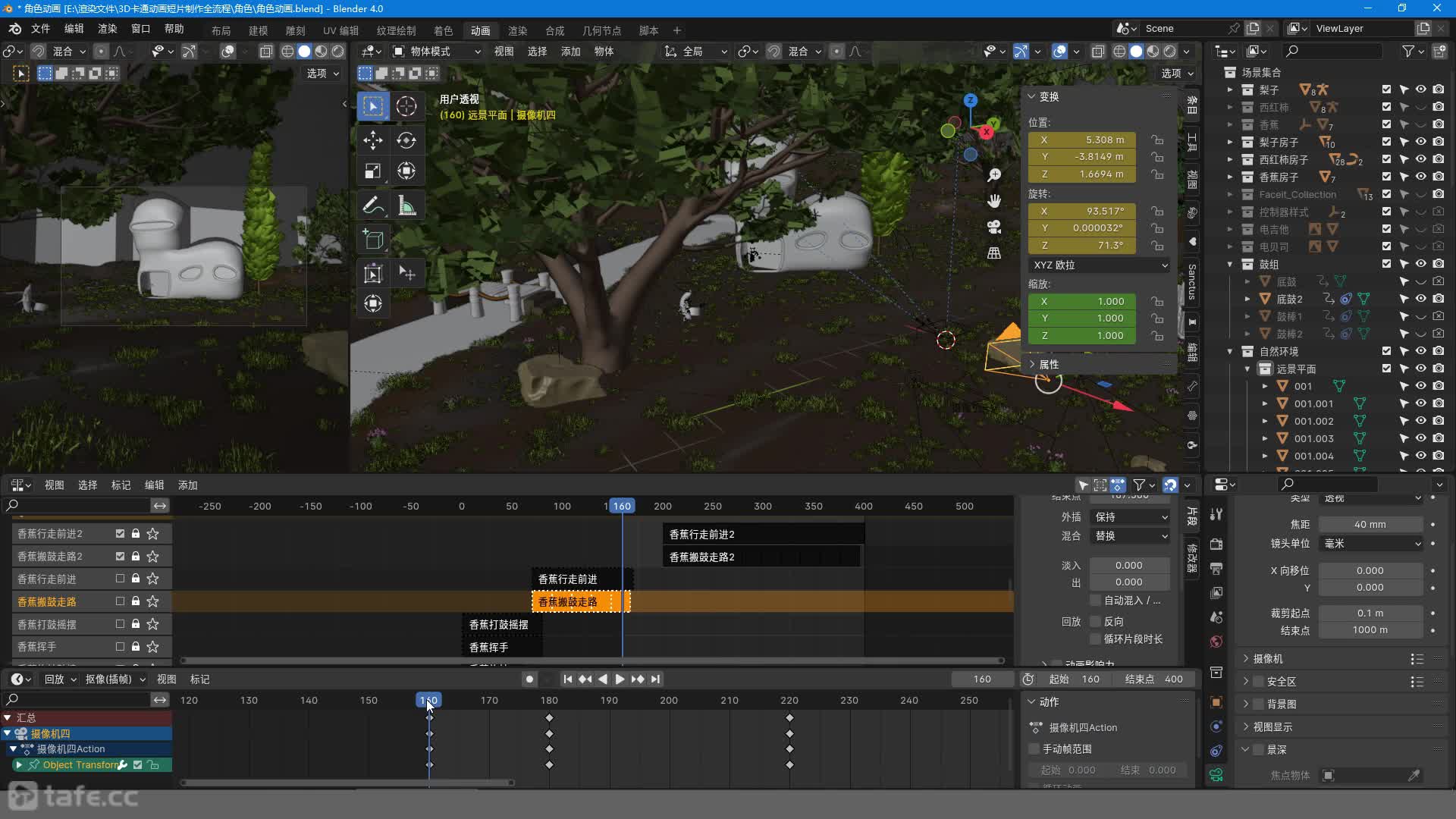
Task: Click the 焦距 40 mm value field
Action: tap(1370, 525)
